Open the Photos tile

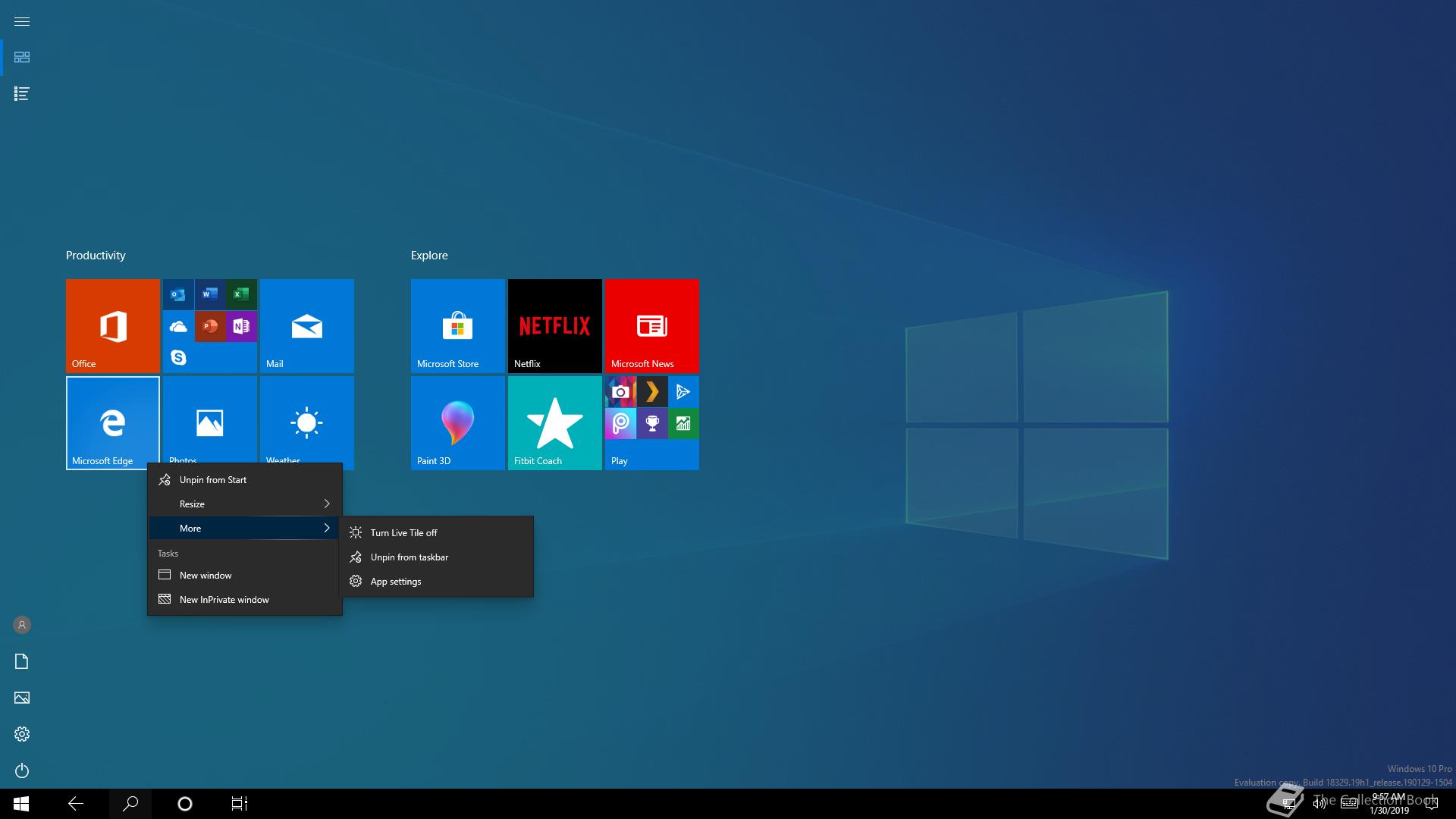pos(210,419)
